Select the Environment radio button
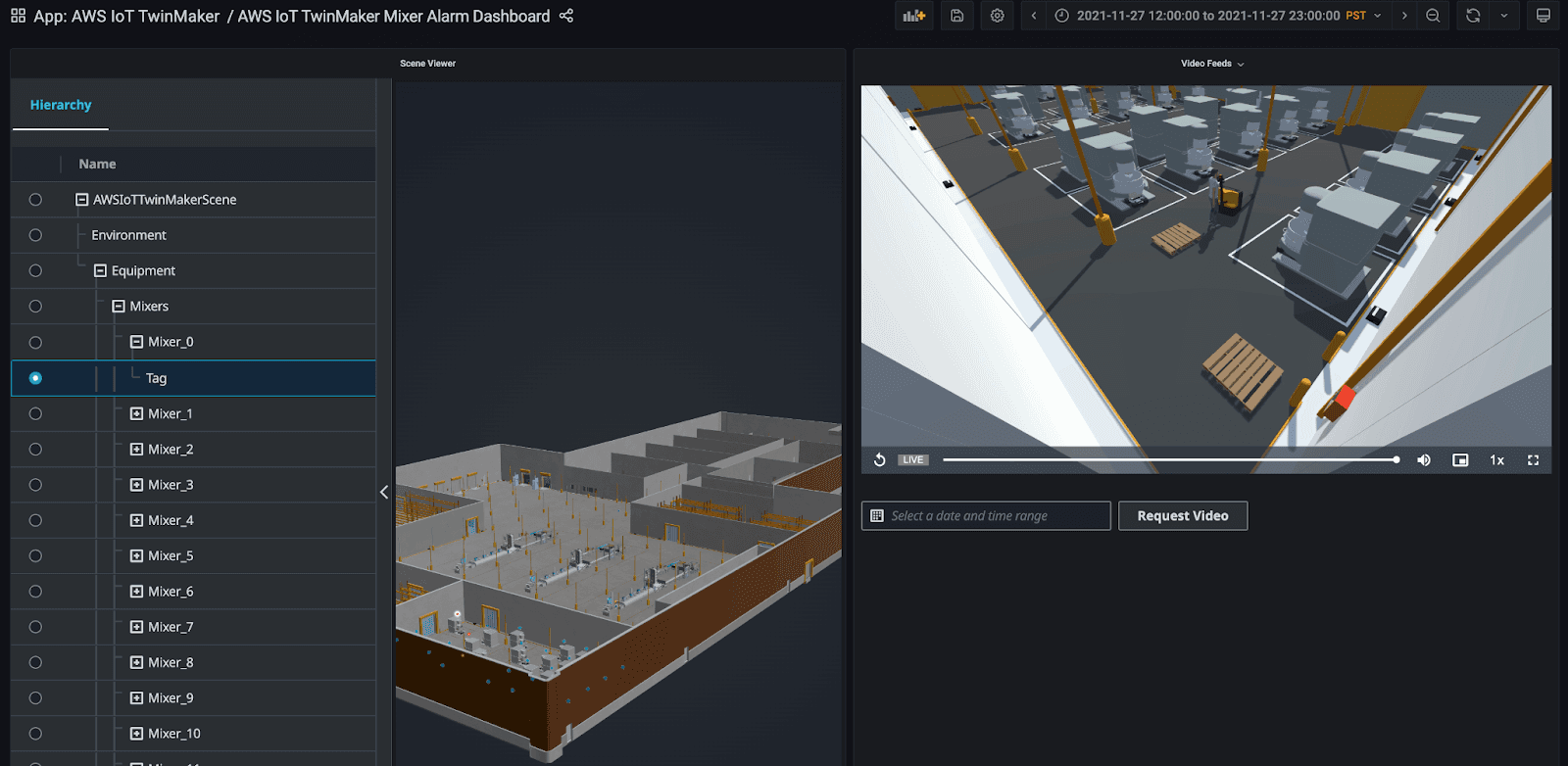This screenshot has height=766, width=1568. 35,235
